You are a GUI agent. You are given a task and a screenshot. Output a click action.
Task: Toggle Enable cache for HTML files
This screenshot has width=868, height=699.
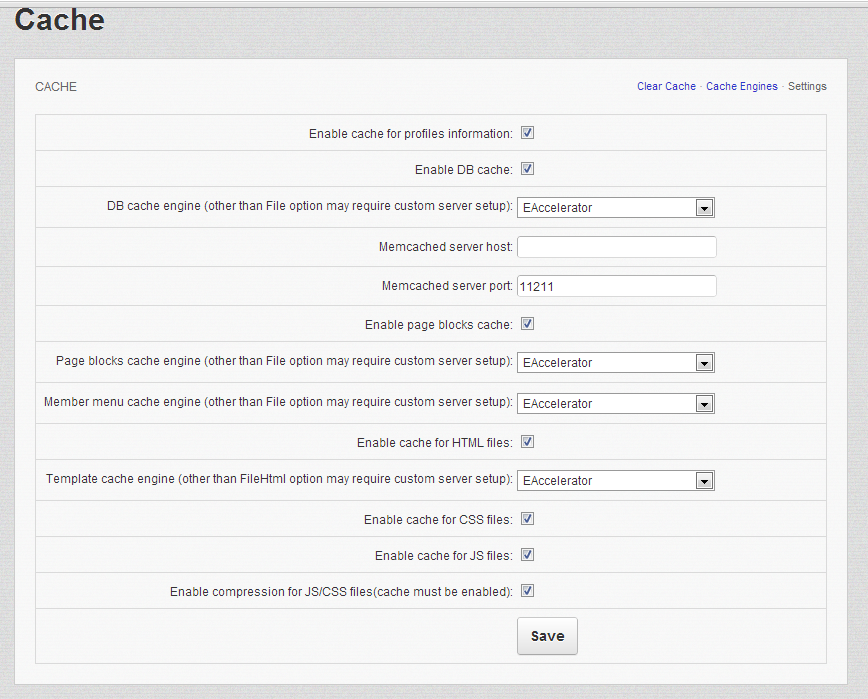(x=527, y=442)
